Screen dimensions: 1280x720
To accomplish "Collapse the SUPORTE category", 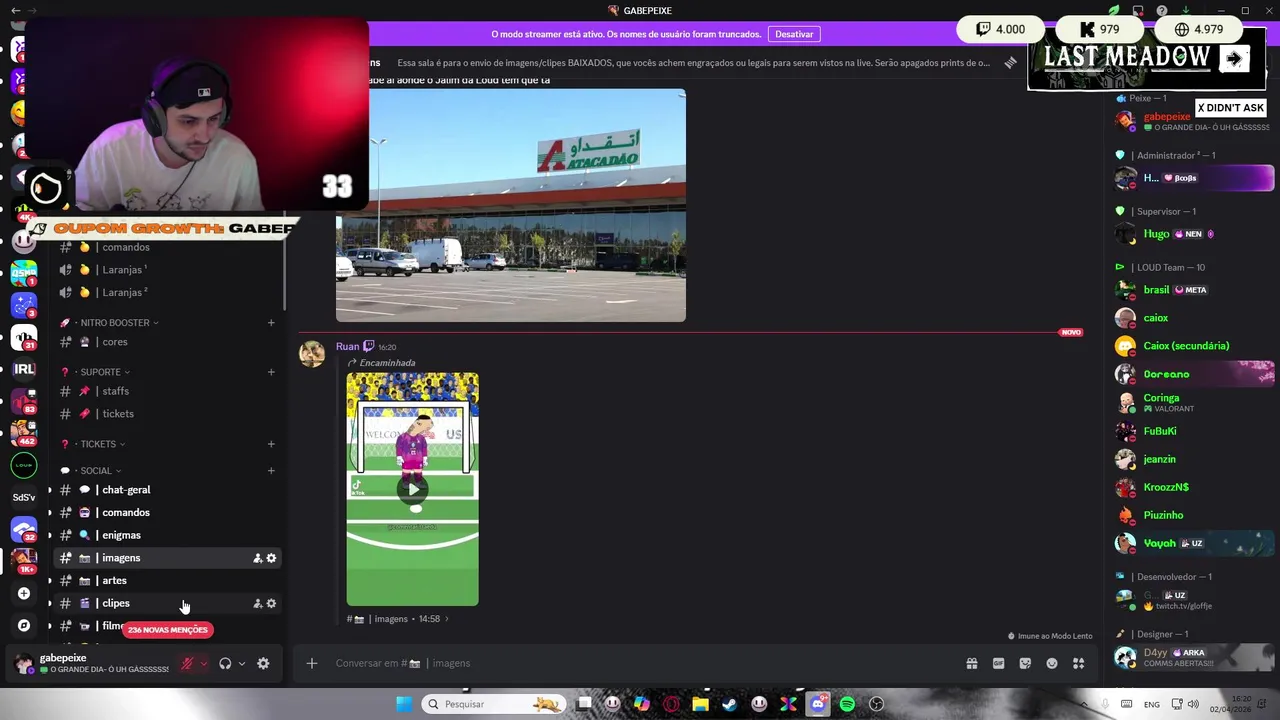I will point(100,372).
